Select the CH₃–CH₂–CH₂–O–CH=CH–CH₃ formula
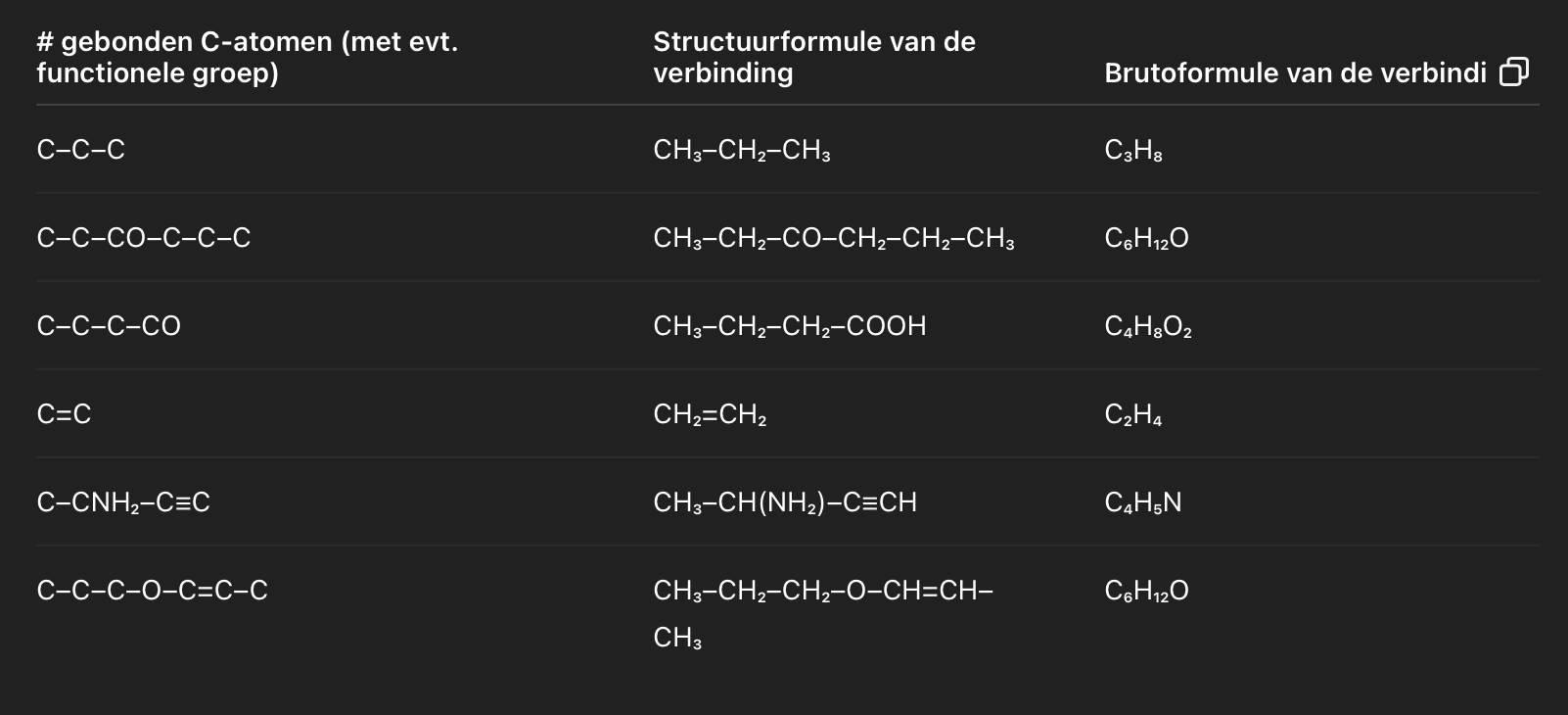Viewport: 1568px width, 715px height. click(823, 614)
